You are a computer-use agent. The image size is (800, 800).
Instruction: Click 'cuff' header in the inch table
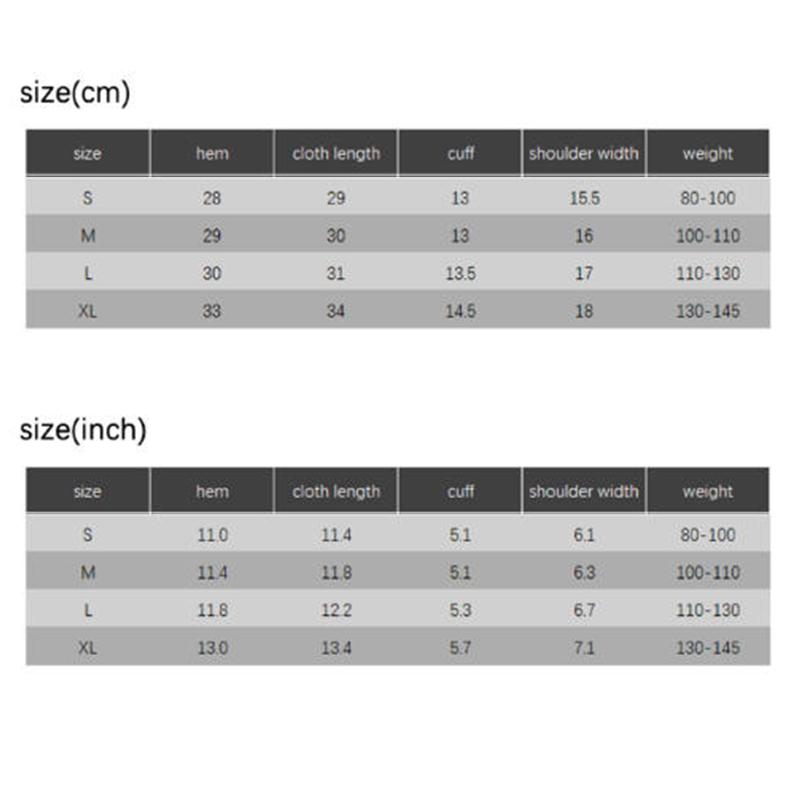460,492
